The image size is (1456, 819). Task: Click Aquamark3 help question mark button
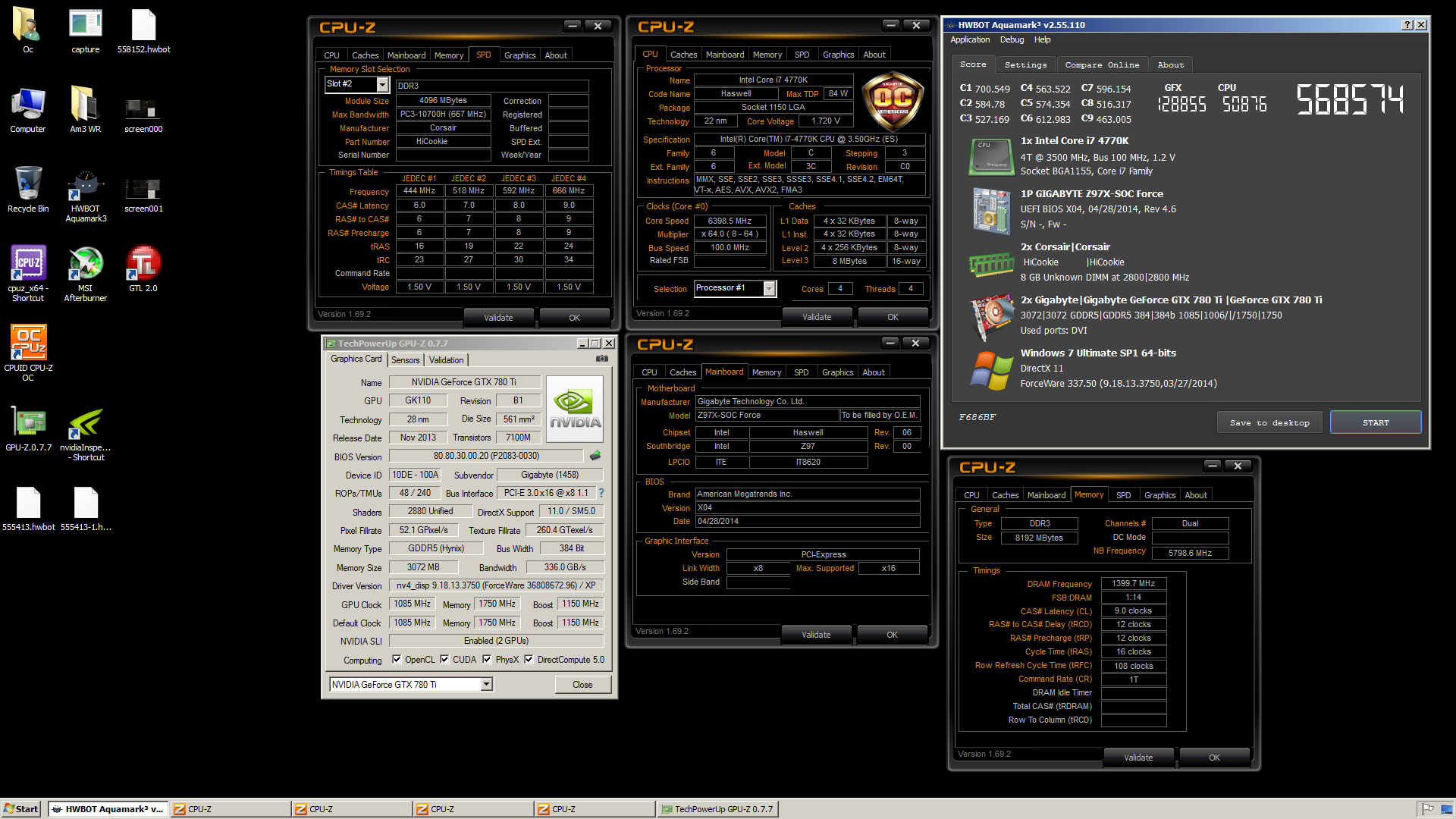[x=1407, y=25]
